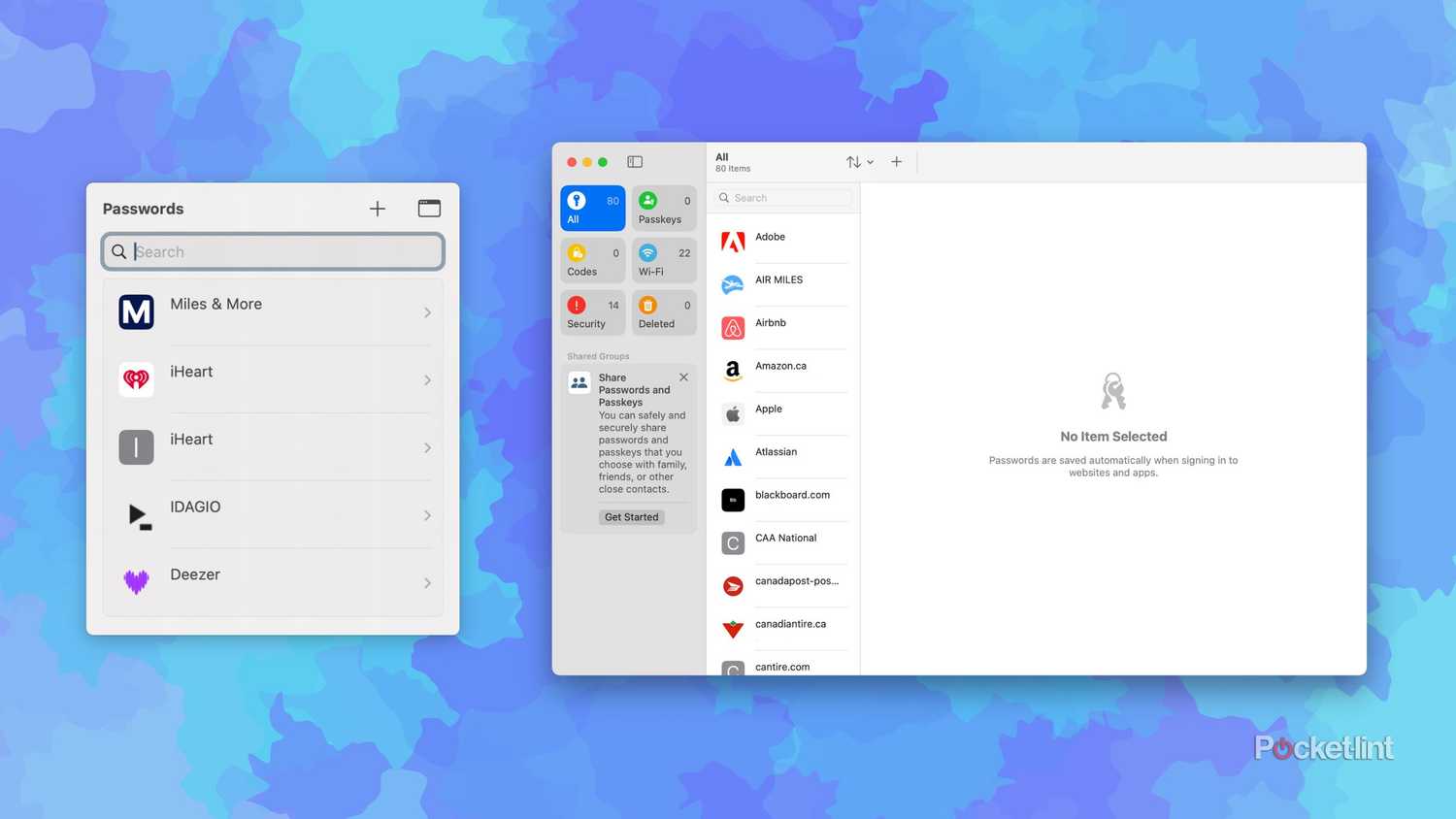Select the Security category
The width and height of the screenshot is (1456, 819).
[x=593, y=313]
